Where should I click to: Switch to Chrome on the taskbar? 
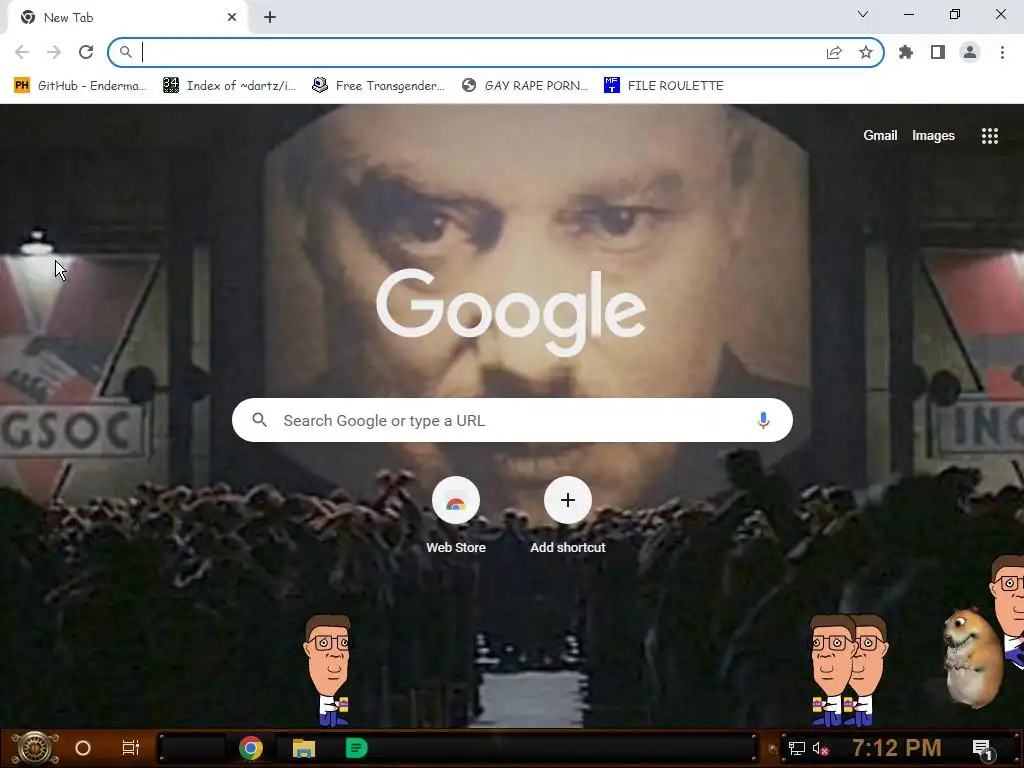251,748
